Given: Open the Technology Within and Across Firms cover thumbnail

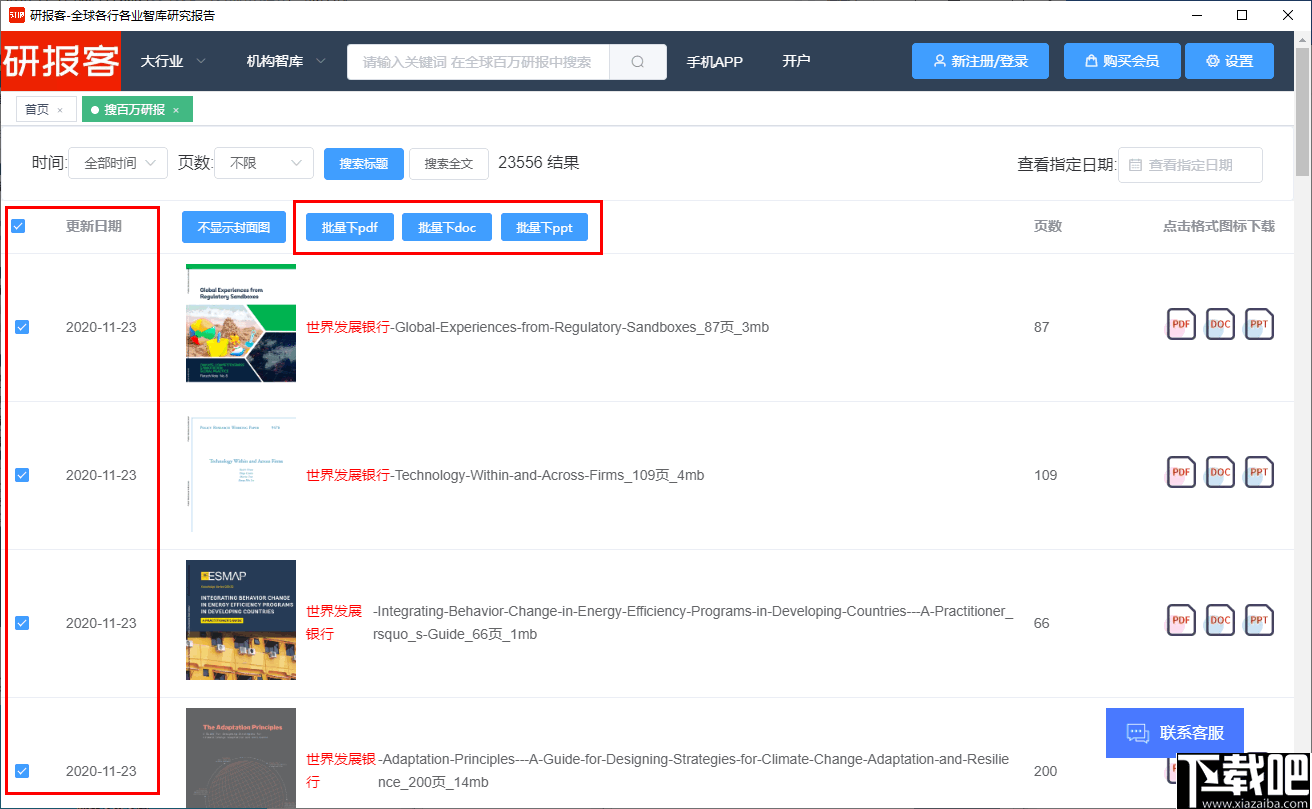Looking at the screenshot, I should [241, 475].
